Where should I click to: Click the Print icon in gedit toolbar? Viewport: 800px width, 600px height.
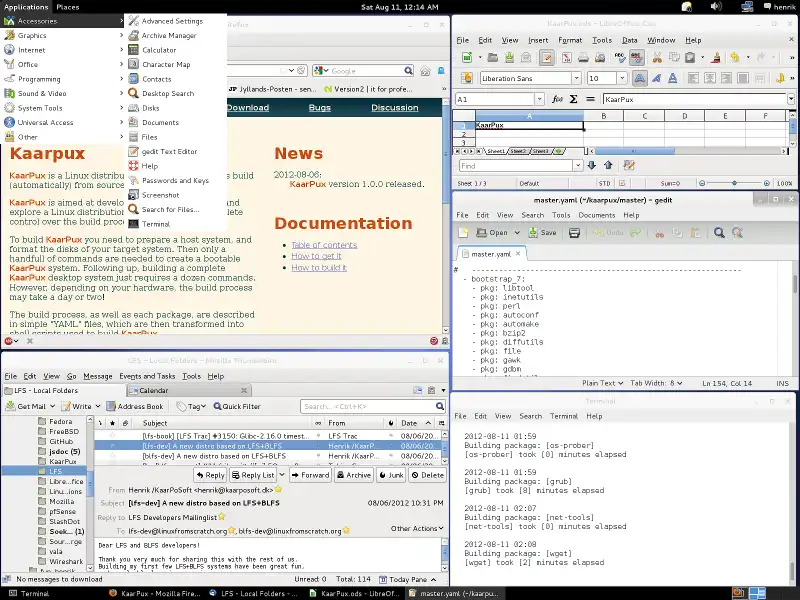pos(574,233)
